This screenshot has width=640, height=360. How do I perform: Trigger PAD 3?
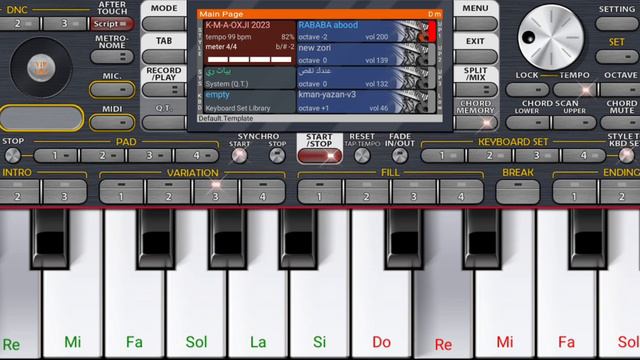point(150,156)
